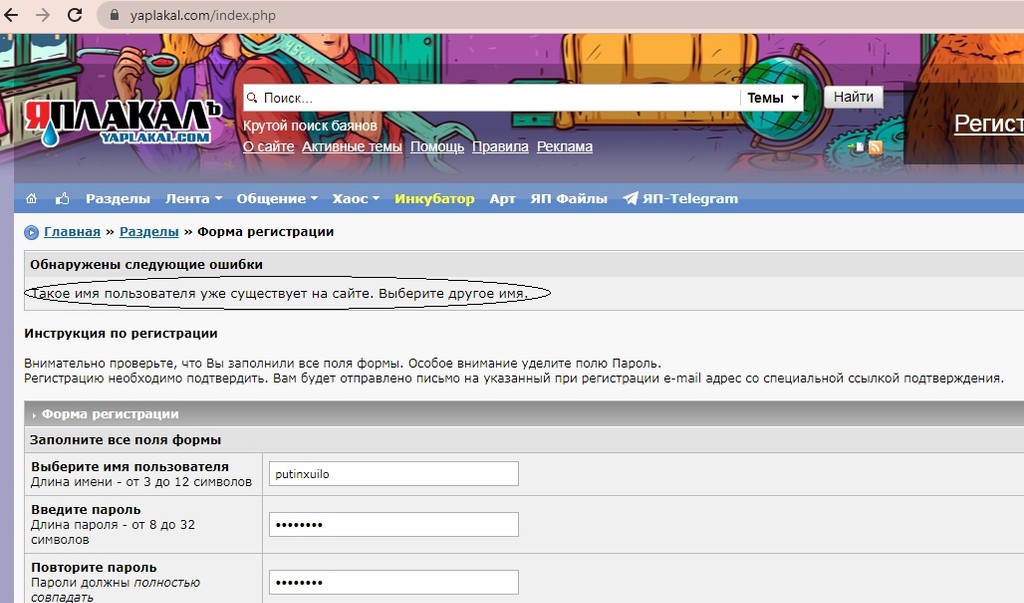Click the browser forward arrow

click(42, 14)
